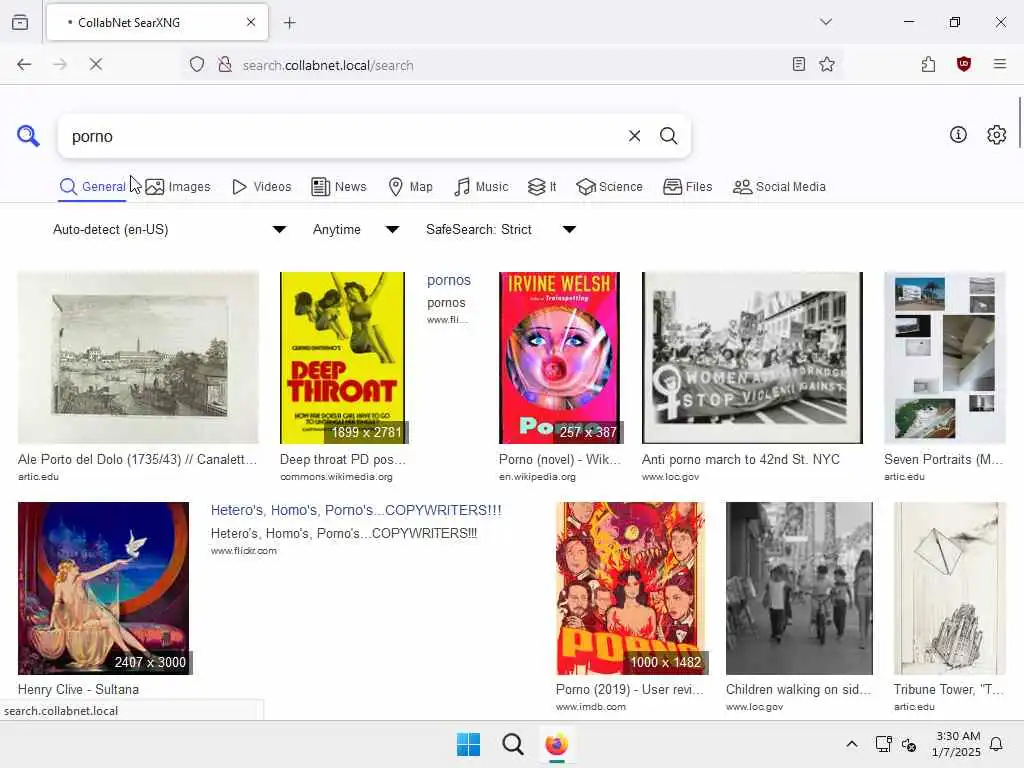Open the Tribune Tower sketch thumbnail

click(950, 588)
